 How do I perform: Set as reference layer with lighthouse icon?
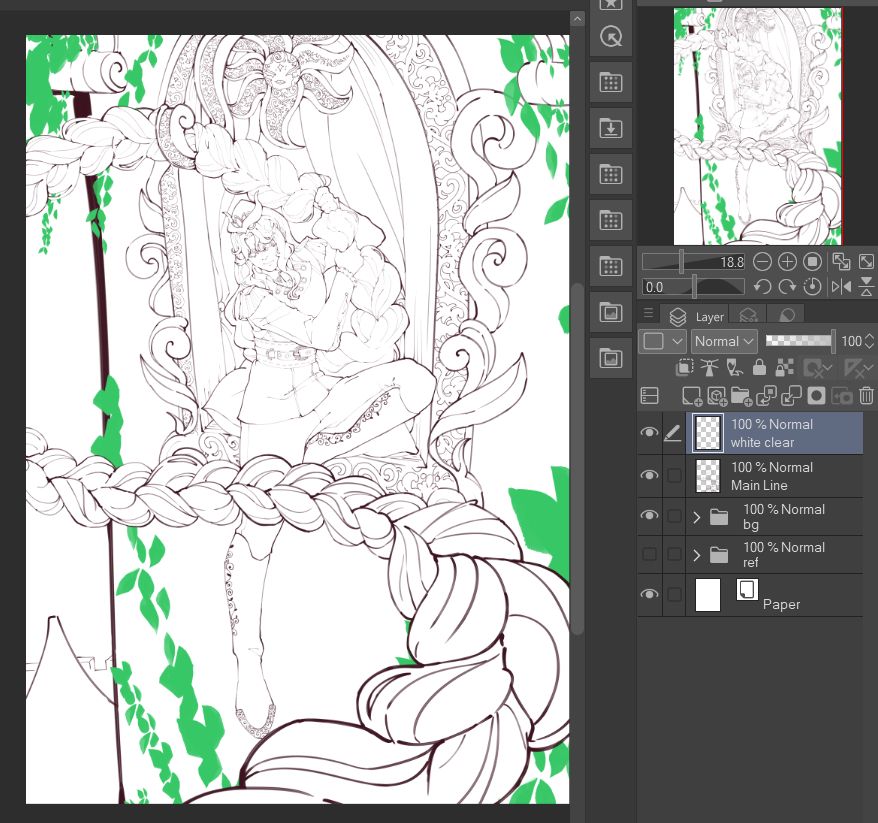point(709,368)
